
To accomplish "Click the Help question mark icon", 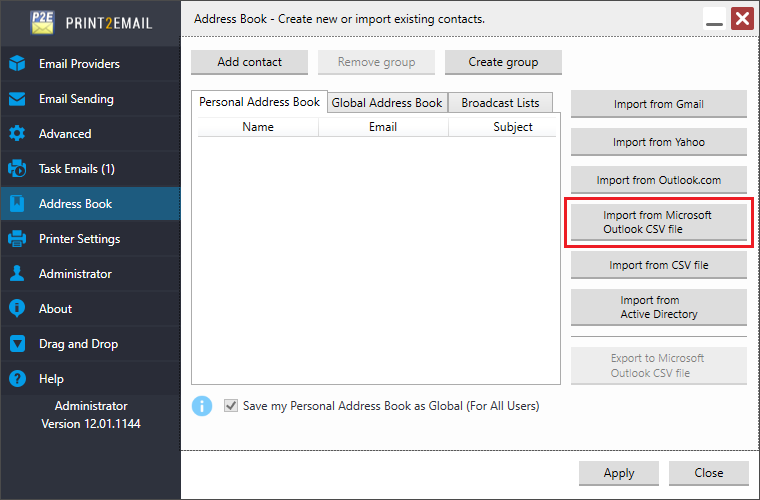I will [17, 378].
